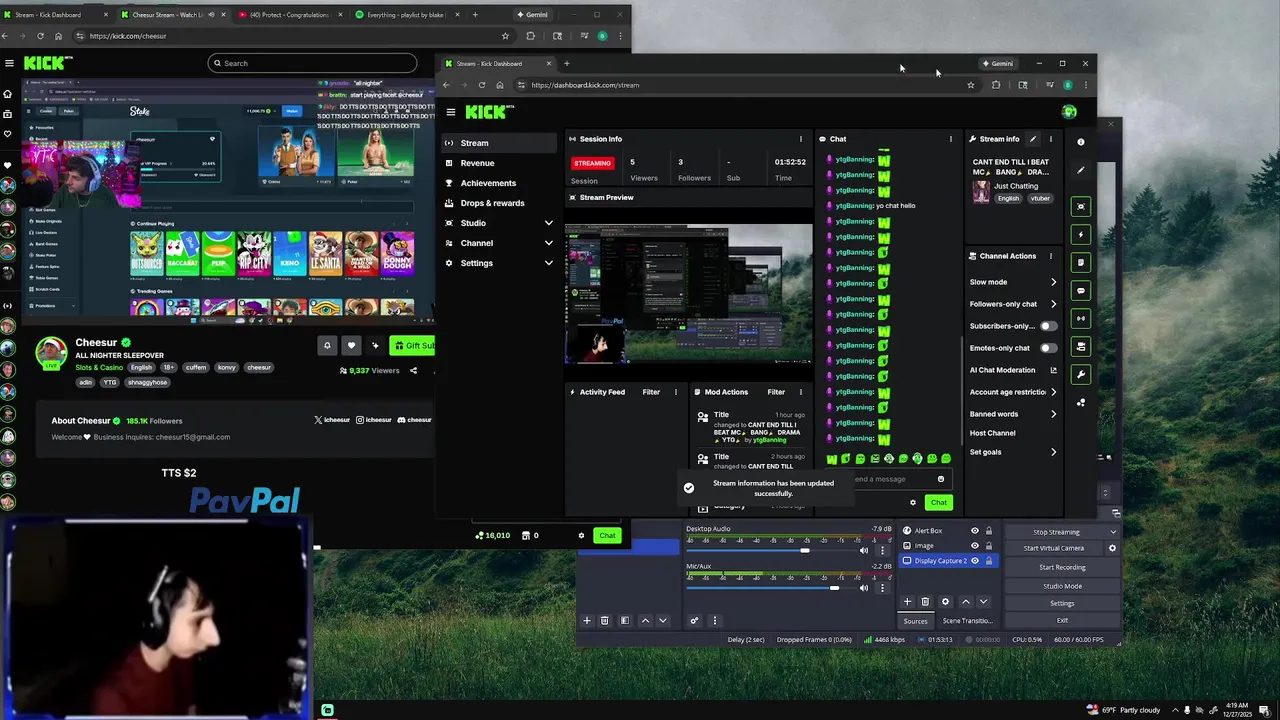Hide Alert Box source visibility eye
The height and width of the screenshot is (720, 1280).
point(975,531)
